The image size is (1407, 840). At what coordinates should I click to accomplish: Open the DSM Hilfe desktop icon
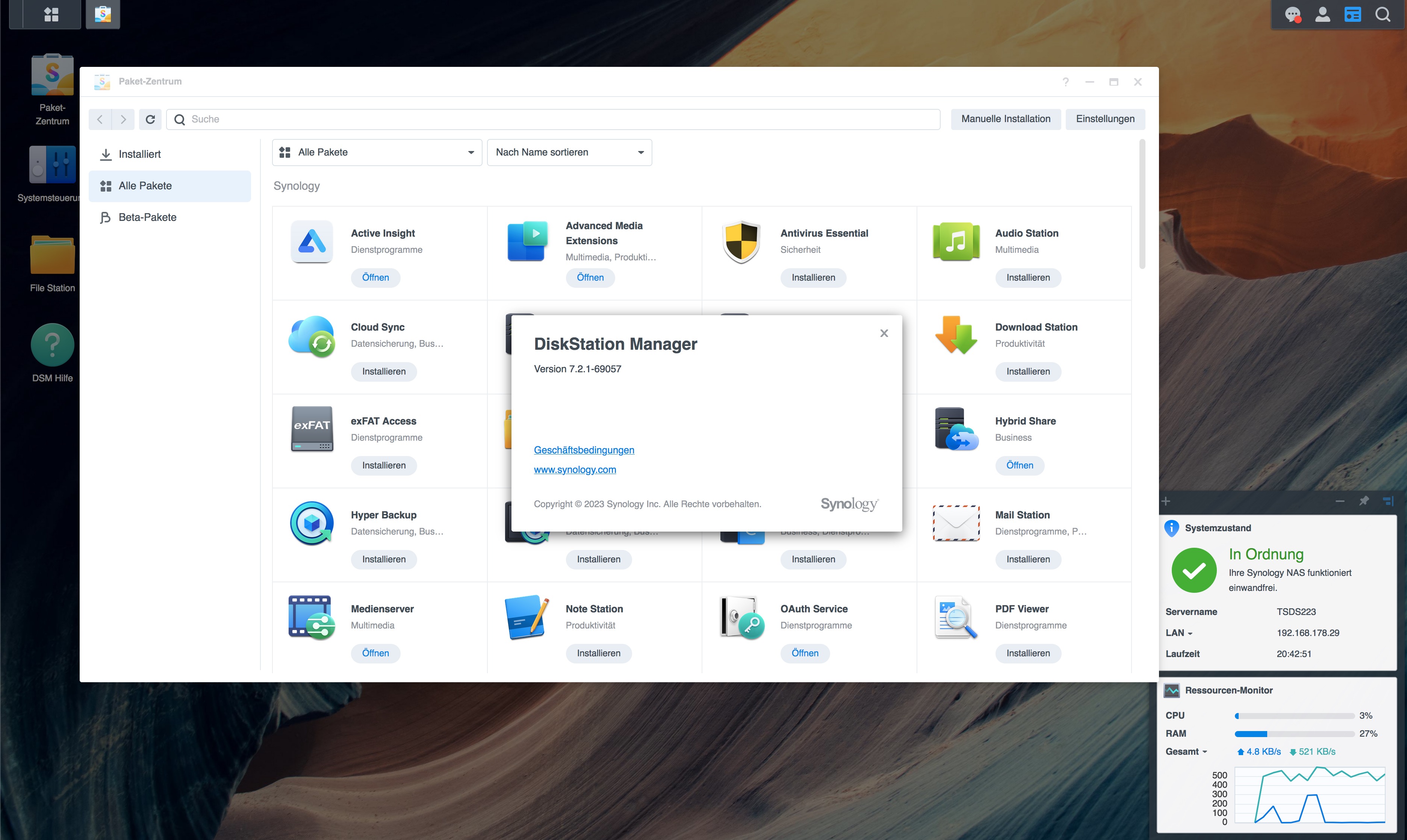pos(52,345)
